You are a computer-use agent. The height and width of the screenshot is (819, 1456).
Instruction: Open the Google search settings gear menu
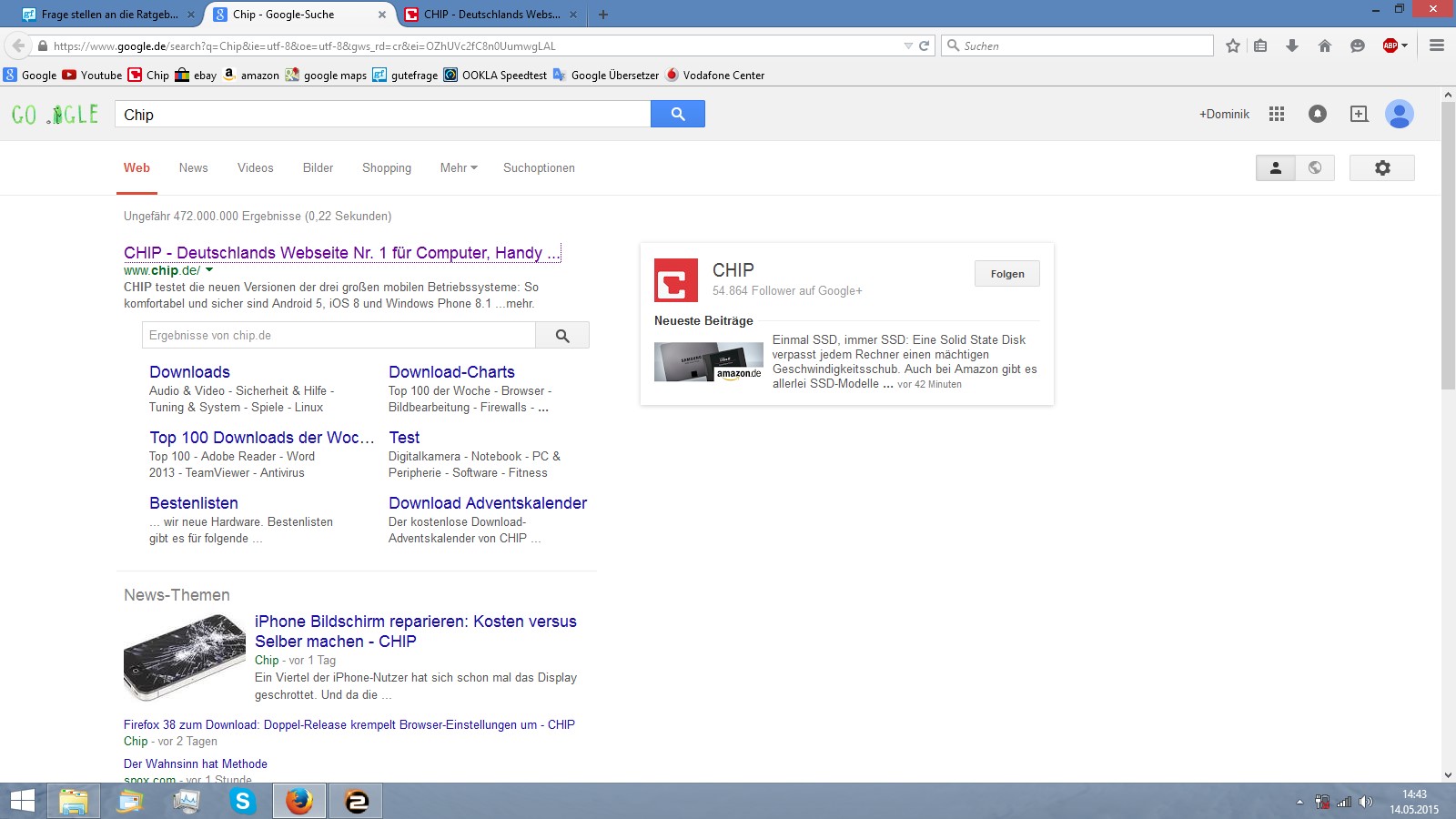coord(1381,167)
